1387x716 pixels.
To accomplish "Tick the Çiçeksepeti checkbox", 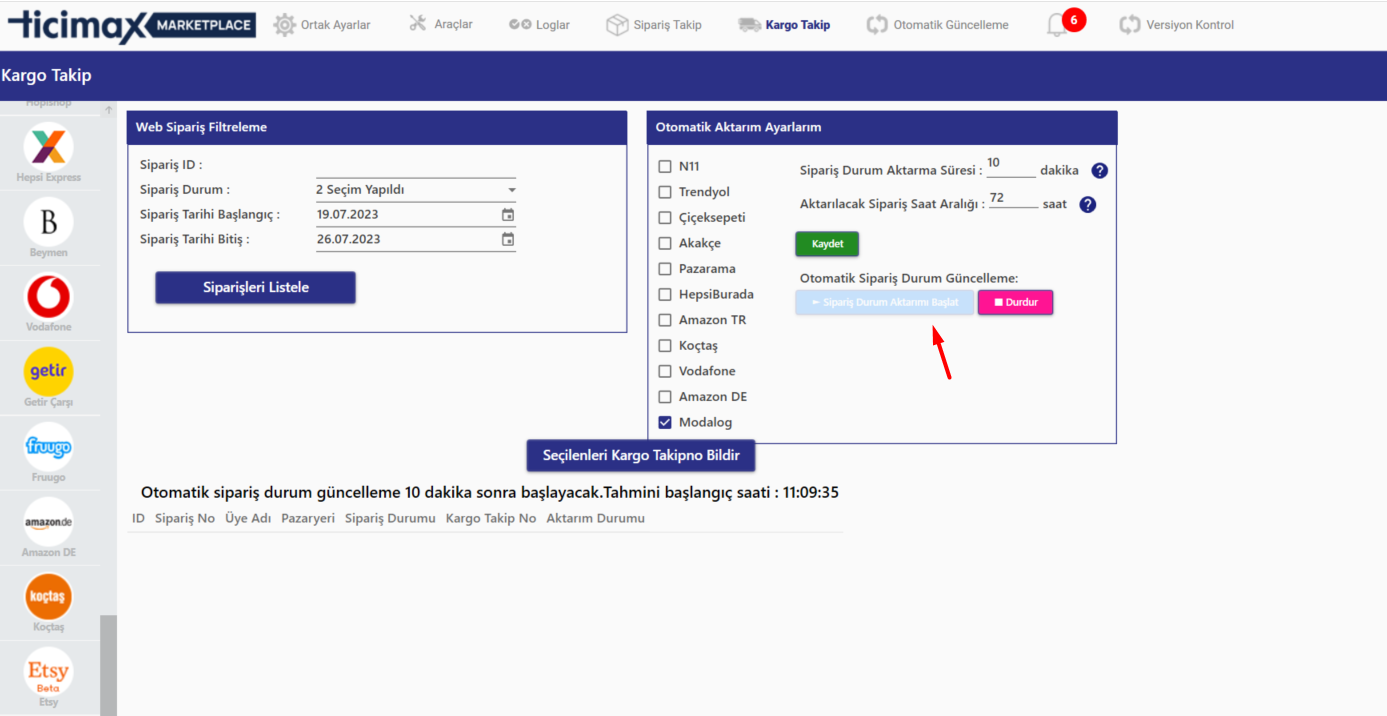I will coord(665,218).
